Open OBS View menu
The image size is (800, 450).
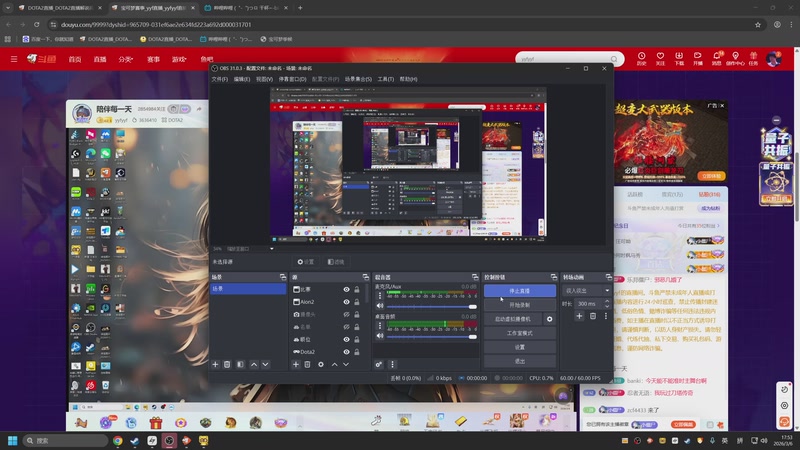coord(264,79)
